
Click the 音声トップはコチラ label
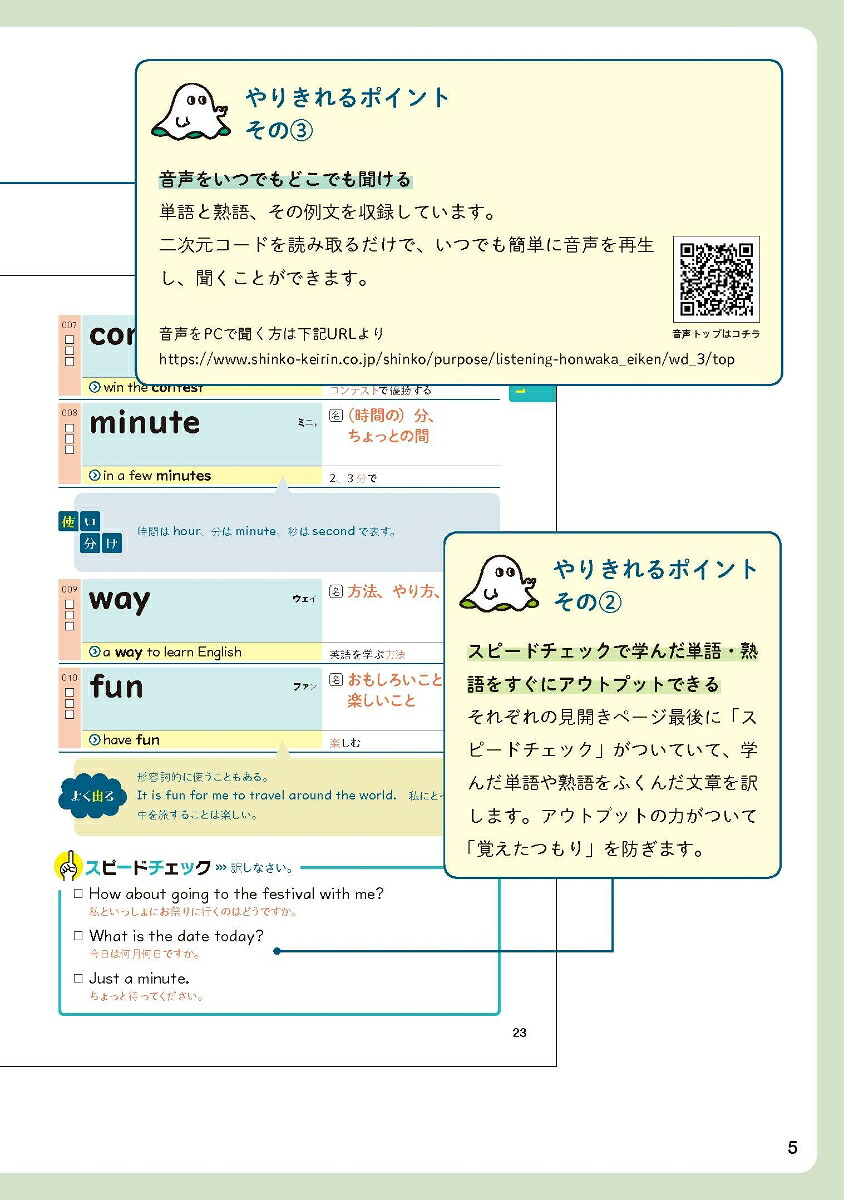coord(716,335)
